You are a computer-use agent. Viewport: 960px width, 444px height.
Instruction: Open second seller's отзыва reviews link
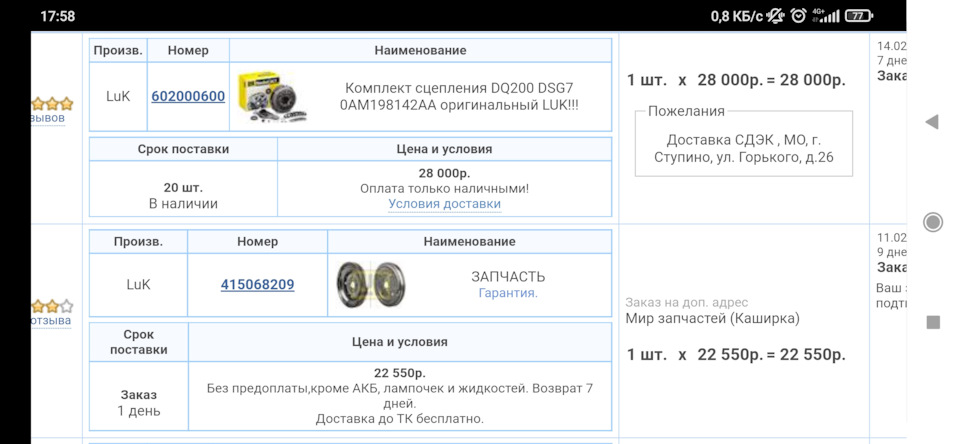[x=51, y=320]
